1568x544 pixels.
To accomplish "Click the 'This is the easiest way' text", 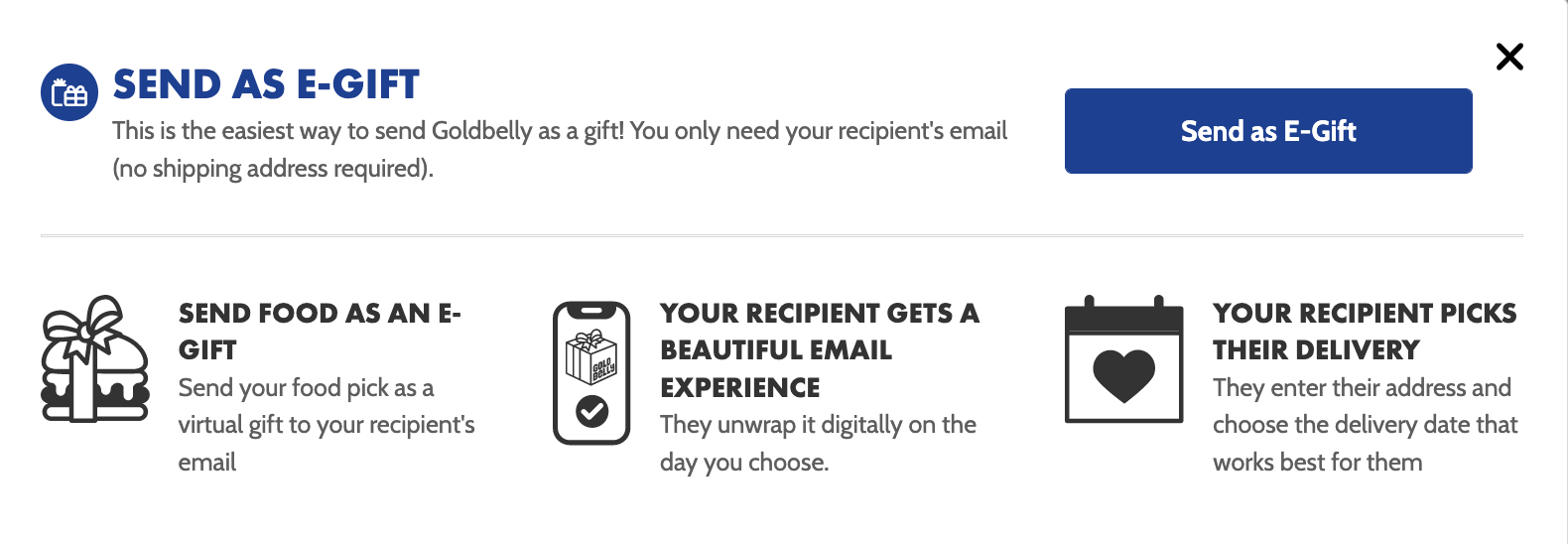I will click(x=560, y=131).
